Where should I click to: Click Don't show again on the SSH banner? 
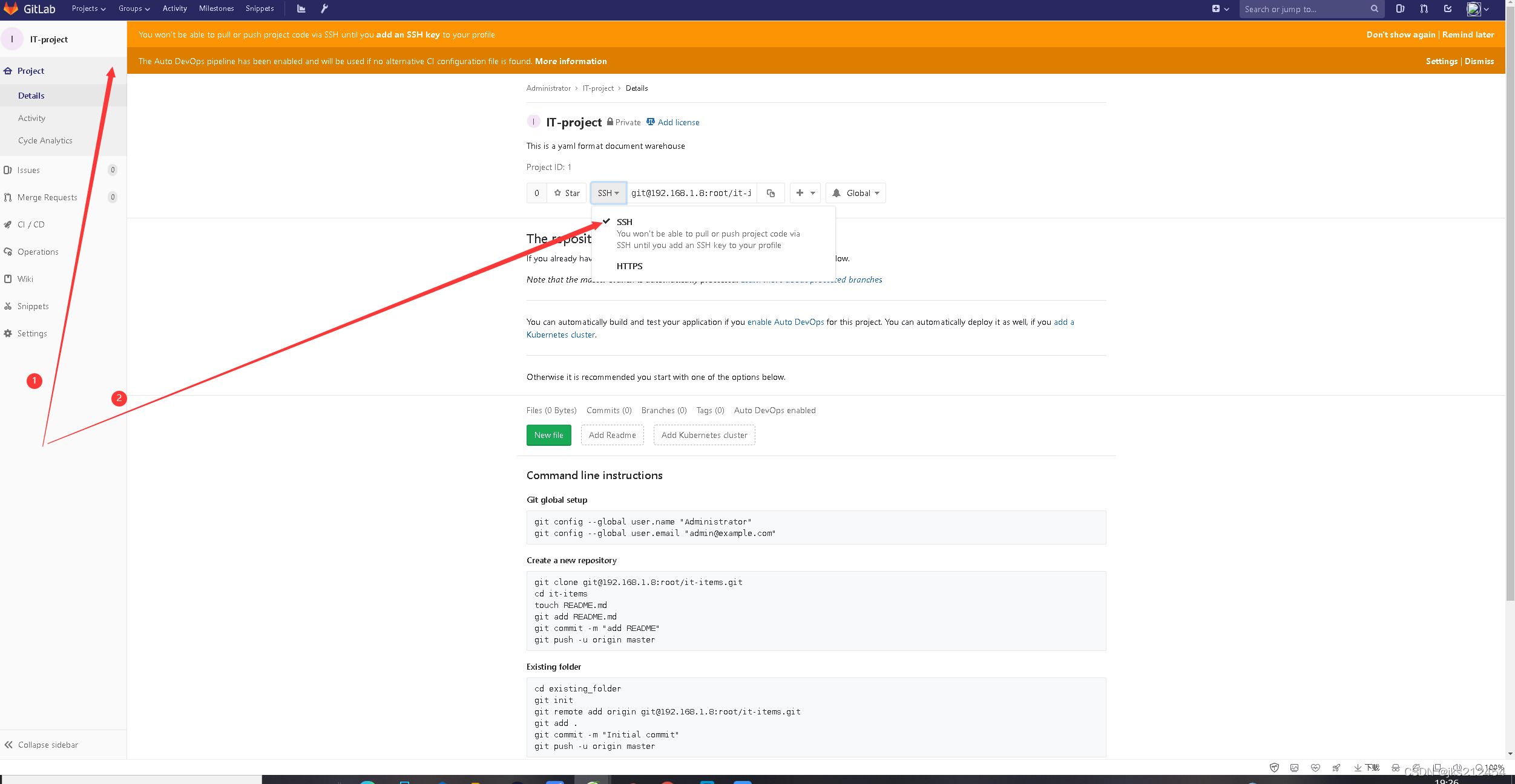tap(1401, 34)
